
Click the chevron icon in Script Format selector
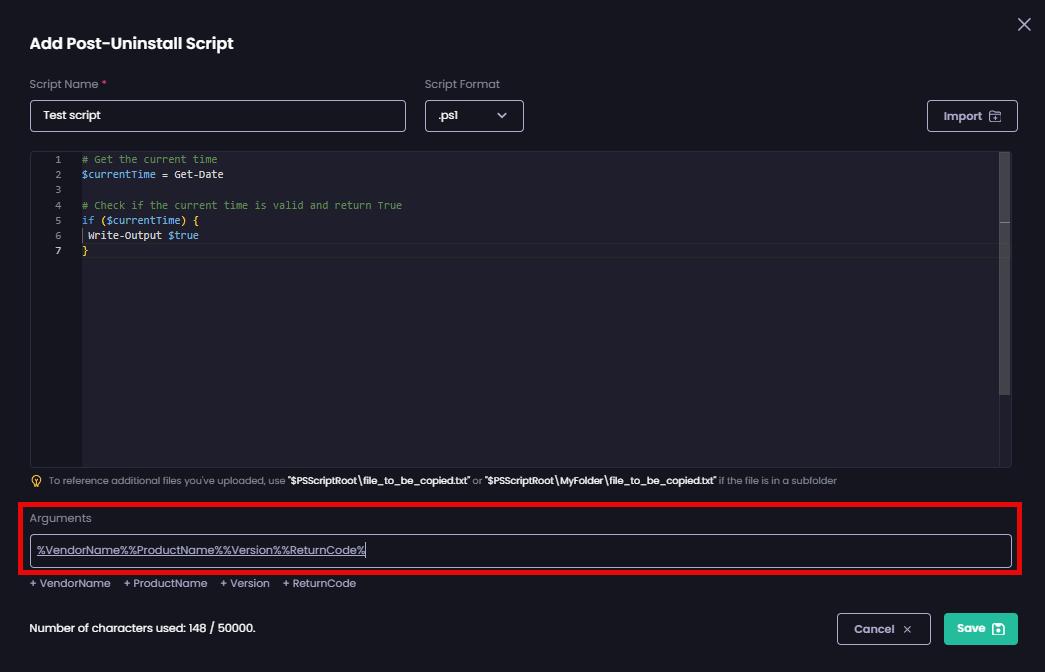[x=502, y=115]
